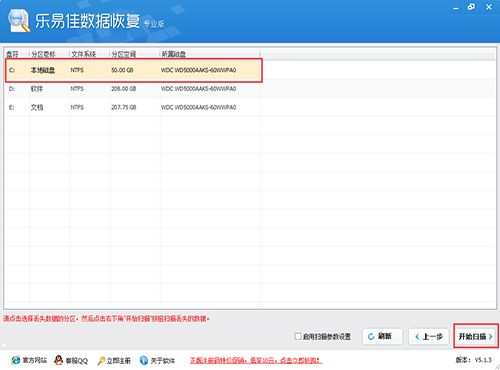The height and width of the screenshot is (370, 500).
Task: Click the 刷新 refresh button
Action: [x=382, y=336]
